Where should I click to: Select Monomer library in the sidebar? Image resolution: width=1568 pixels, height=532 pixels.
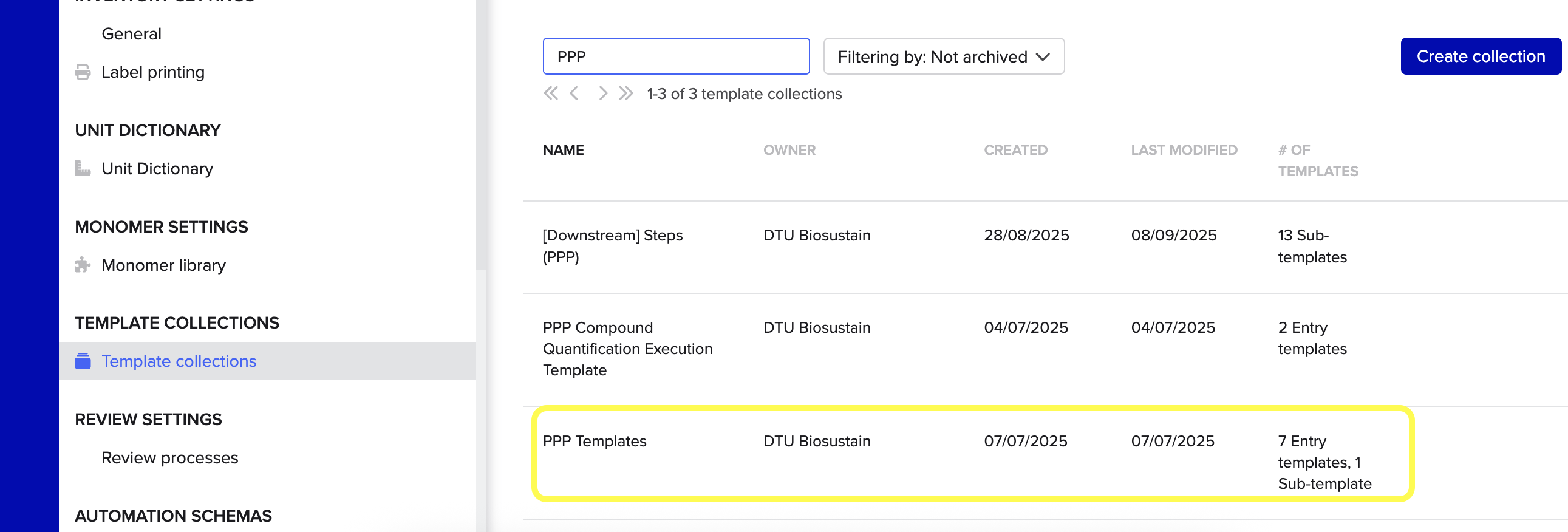164,265
